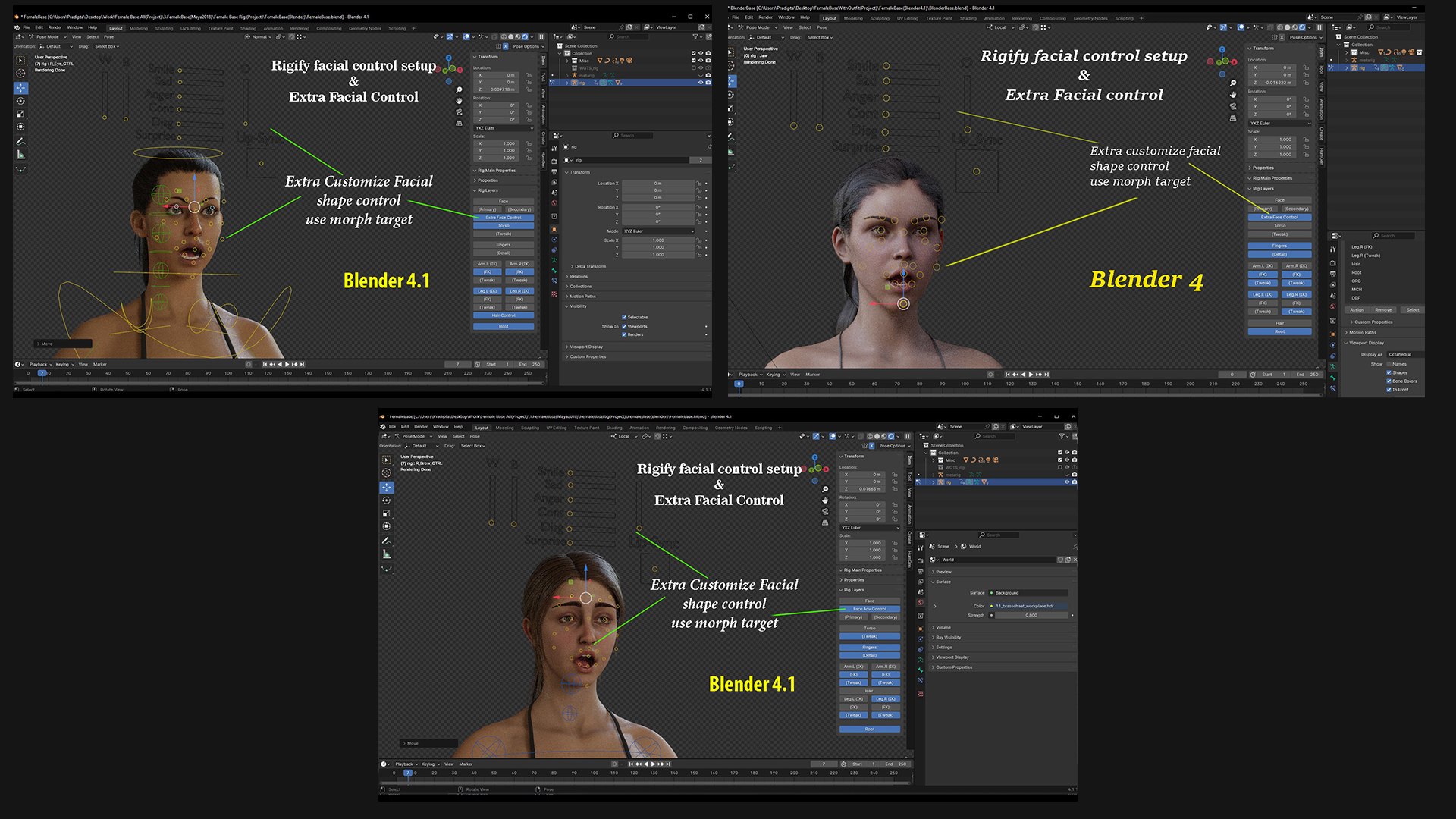Image resolution: width=1456 pixels, height=819 pixels.
Task: Toggle rig eye icon in bottom window outliner
Action: [x=1067, y=482]
